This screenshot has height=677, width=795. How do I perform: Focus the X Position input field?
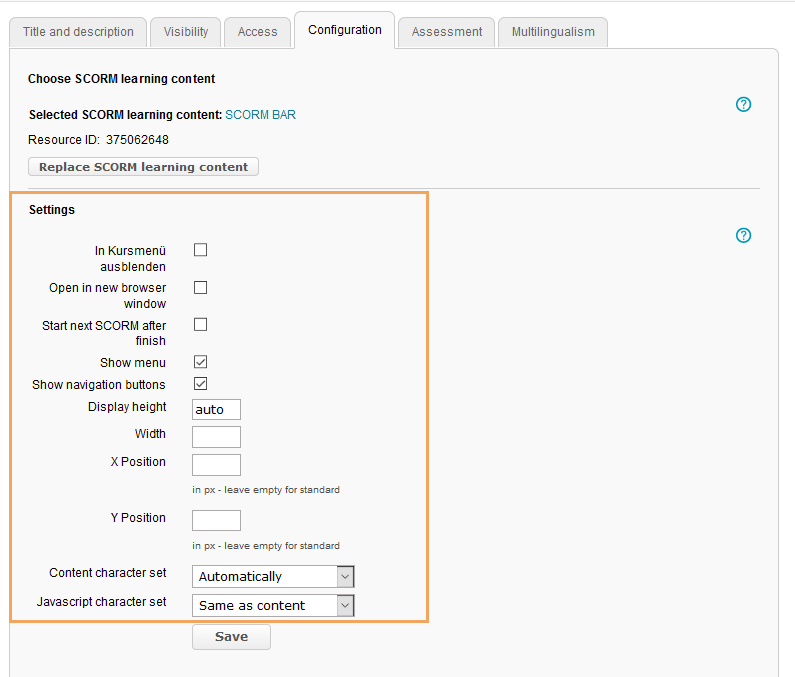tap(216, 465)
